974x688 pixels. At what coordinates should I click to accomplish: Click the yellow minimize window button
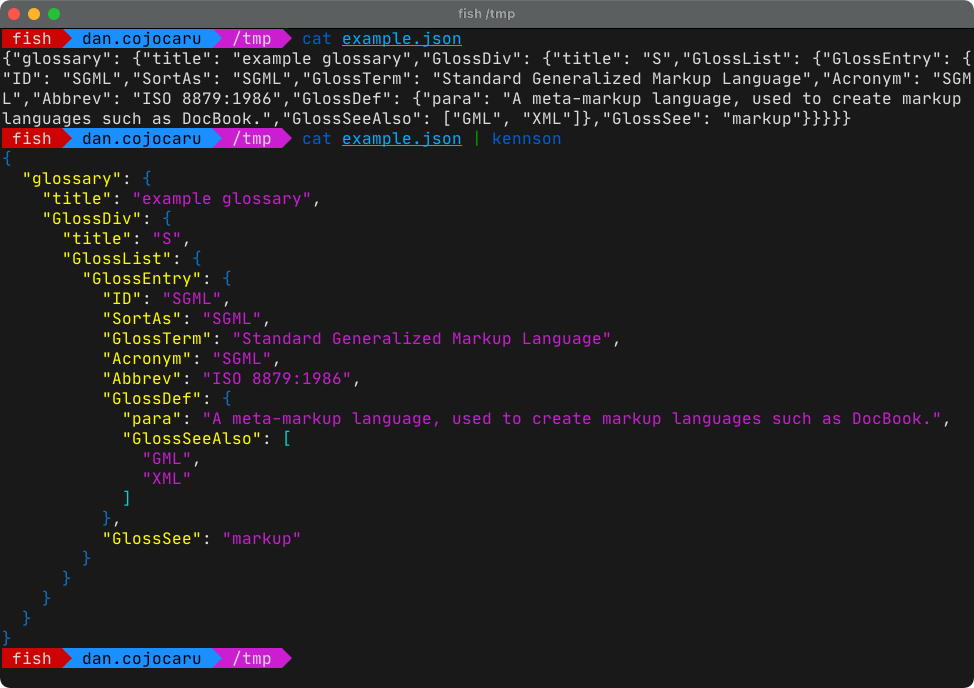pyautogui.click(x=34, y=14)
